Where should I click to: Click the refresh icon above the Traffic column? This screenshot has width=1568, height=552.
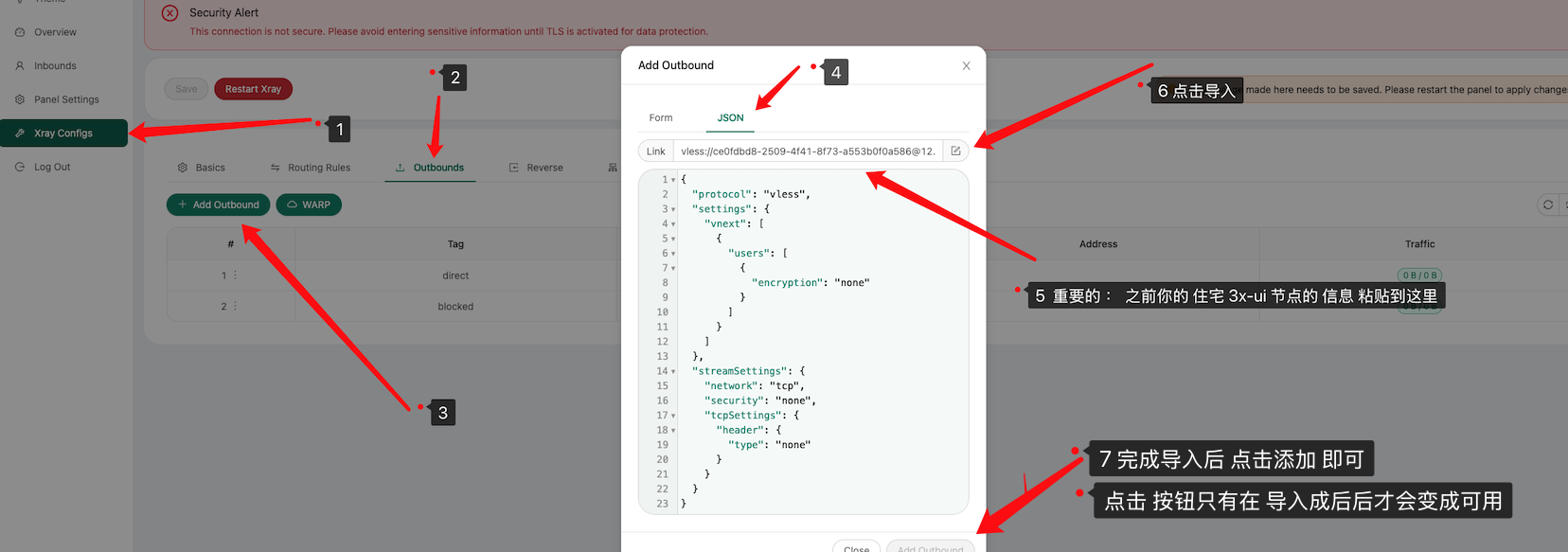tap(1547, 205)
